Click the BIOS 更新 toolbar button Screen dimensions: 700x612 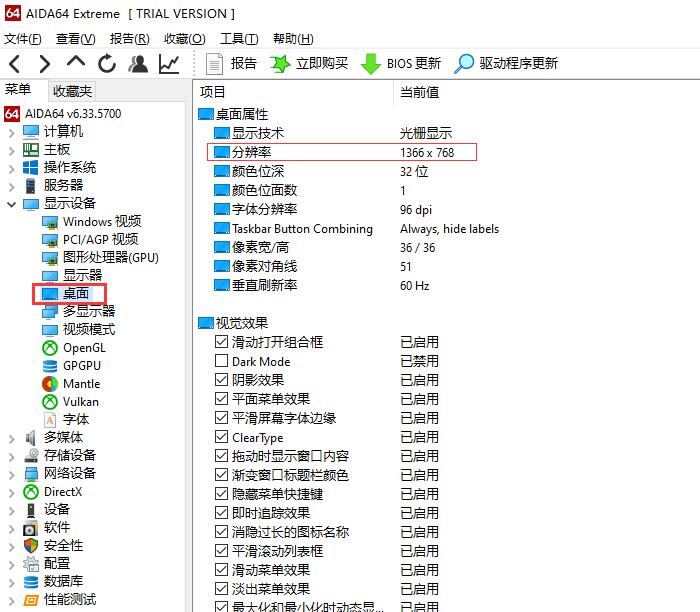pos(401,64)
